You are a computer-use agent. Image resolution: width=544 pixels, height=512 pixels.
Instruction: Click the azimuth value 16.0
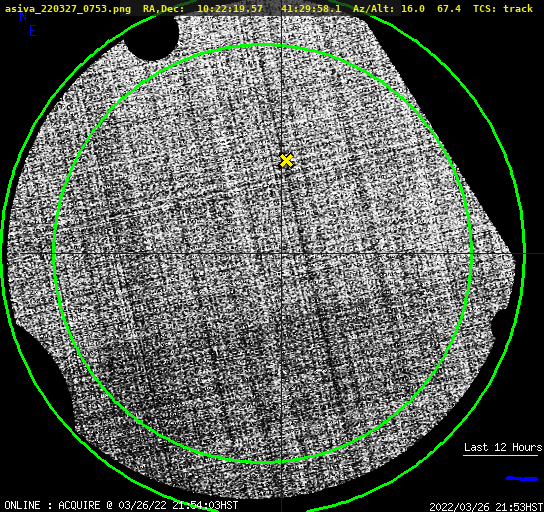(x=413, y=9)
